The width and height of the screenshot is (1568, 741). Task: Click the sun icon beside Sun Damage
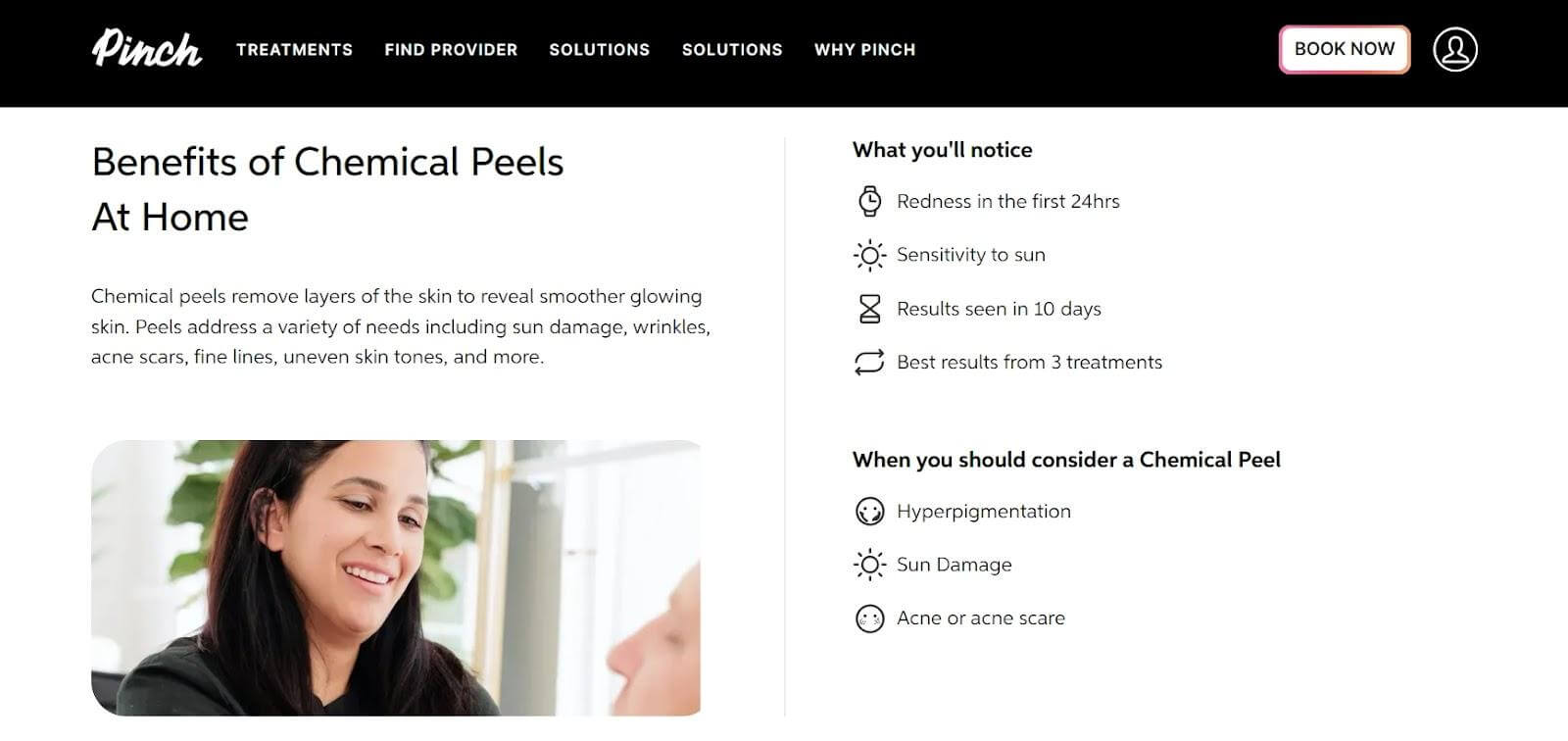click(869, 565)
